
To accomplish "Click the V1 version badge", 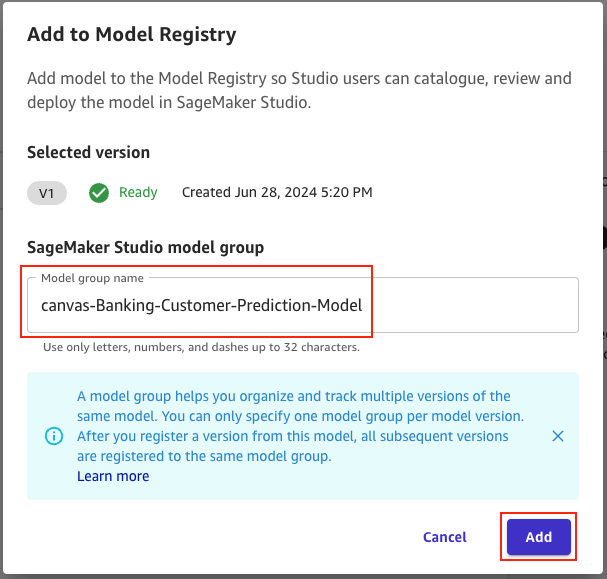I will point(46,192).
